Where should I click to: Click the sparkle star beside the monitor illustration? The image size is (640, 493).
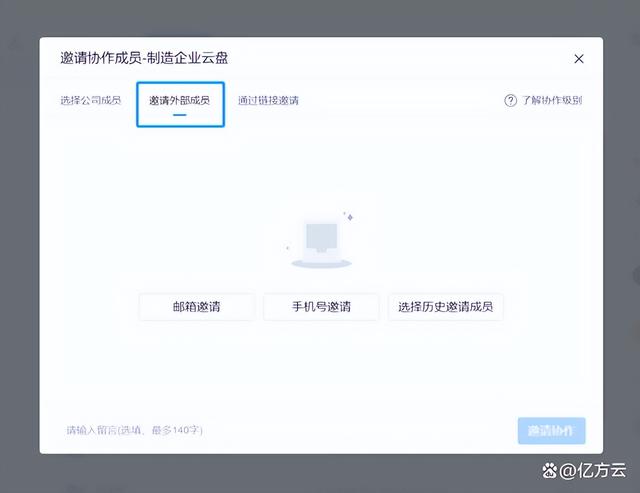(x=348, y=215)
